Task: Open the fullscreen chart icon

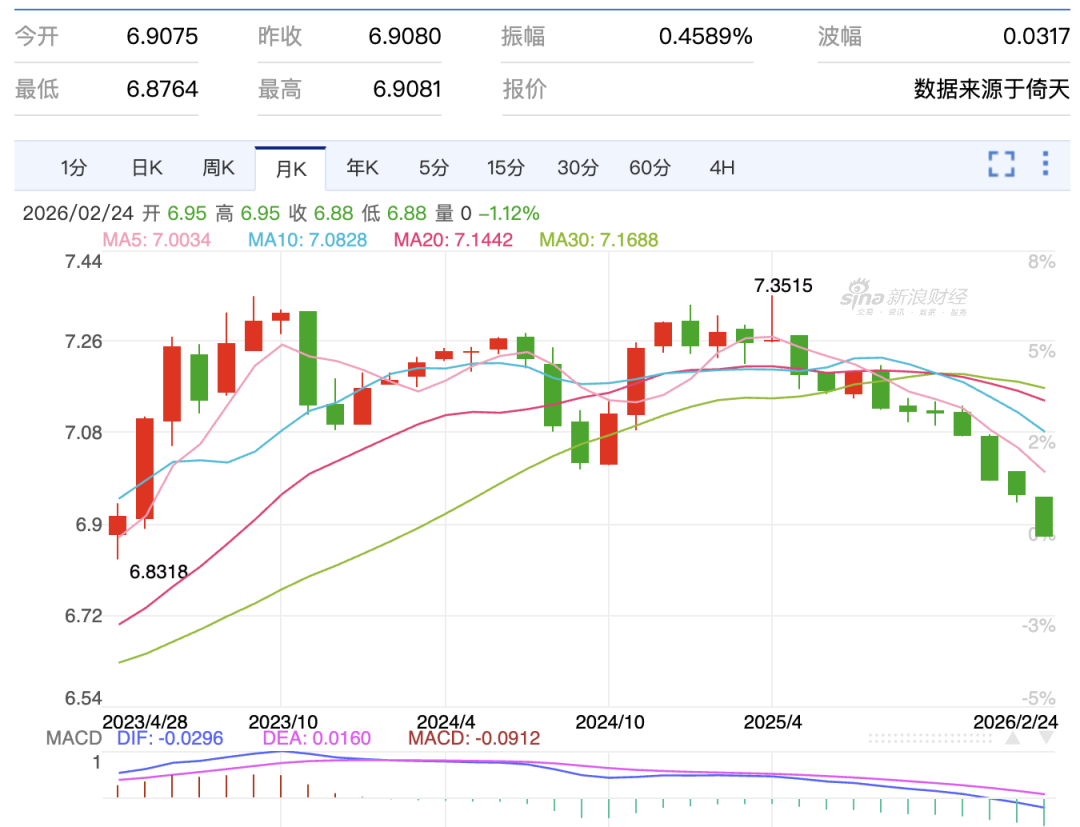Action: click(1001, 164)
